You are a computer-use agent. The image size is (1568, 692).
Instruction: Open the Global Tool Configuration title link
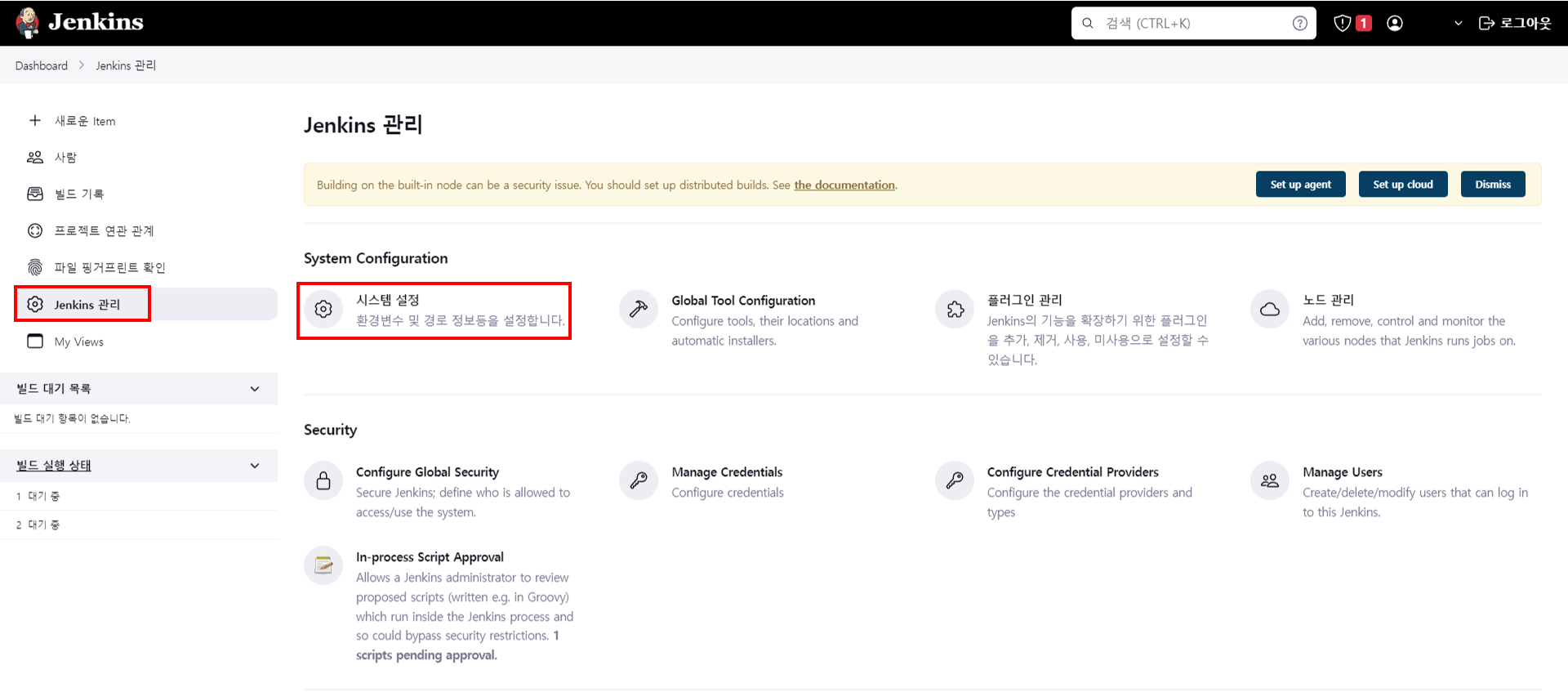[x=743, y=301]
